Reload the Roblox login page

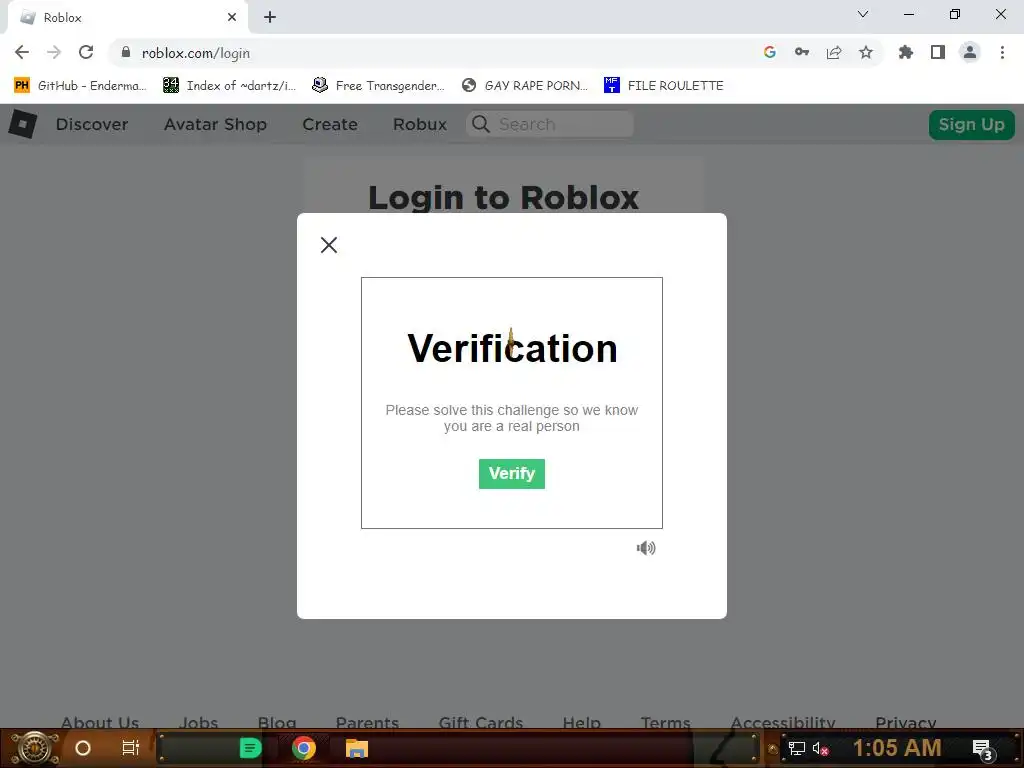point(86,53)
